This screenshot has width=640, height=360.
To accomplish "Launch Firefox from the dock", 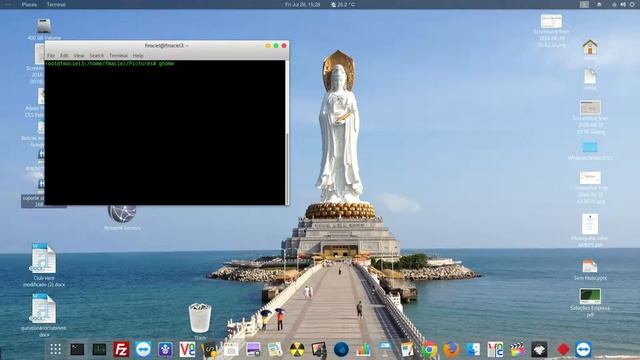I will [451, 349].
